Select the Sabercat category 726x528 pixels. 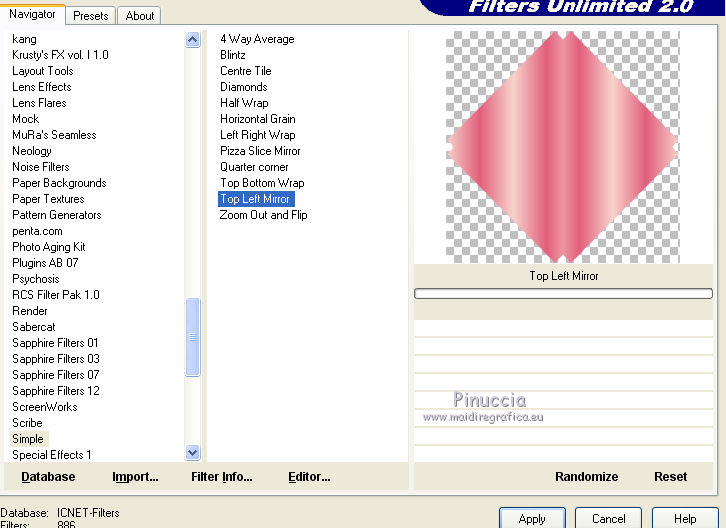(x=33, y=327)
